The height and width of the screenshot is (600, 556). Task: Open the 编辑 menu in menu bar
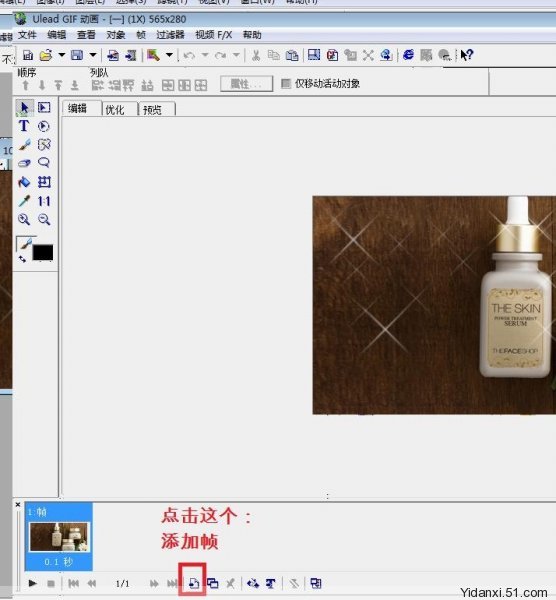pos(57,35)
